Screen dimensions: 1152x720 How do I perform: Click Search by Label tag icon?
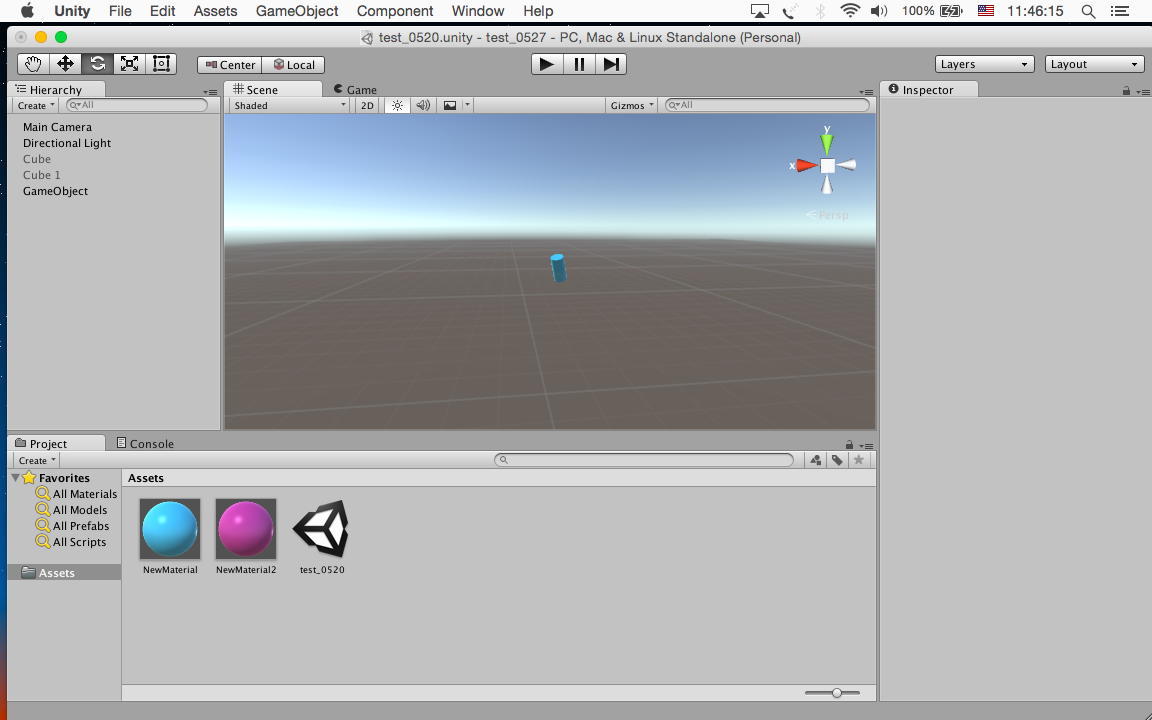pos(837,460)
